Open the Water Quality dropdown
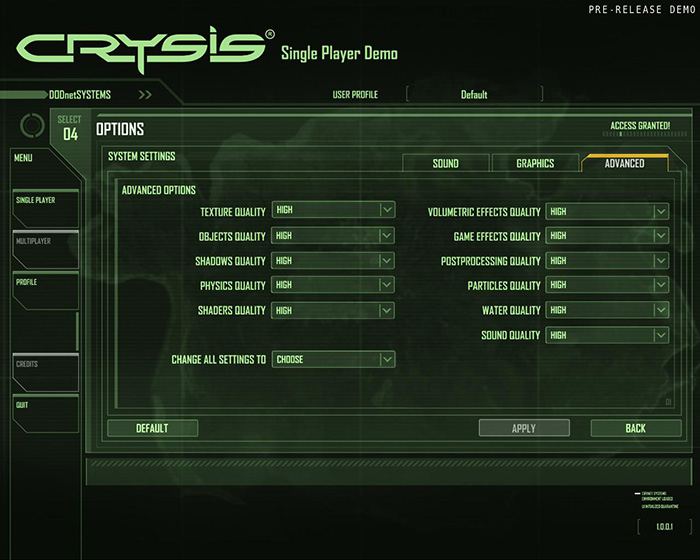 [x=607, y=310]
